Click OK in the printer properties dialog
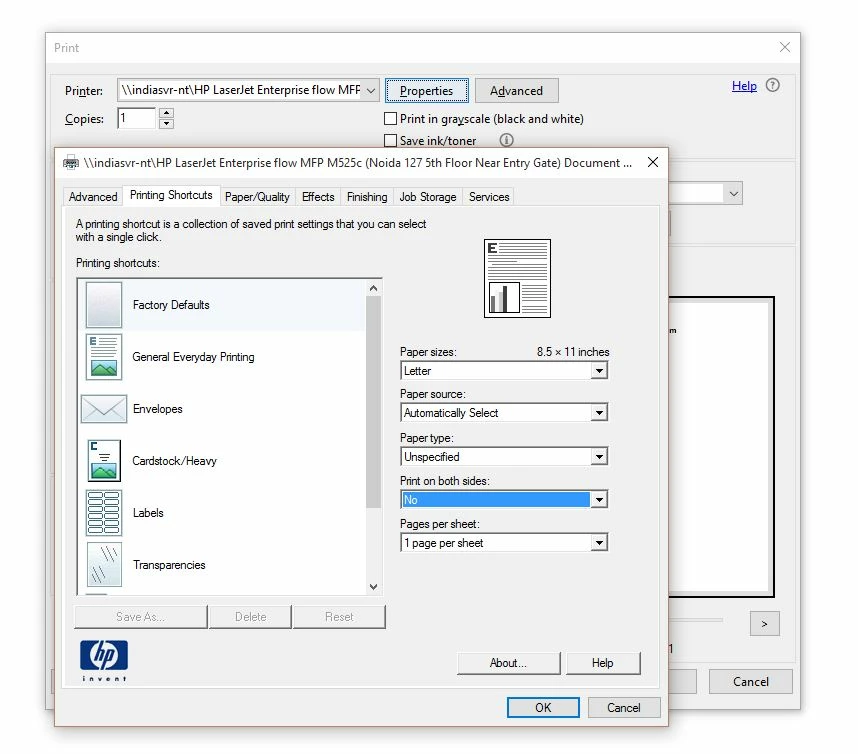The image size is (858, 754). click(x=543, y=707)
